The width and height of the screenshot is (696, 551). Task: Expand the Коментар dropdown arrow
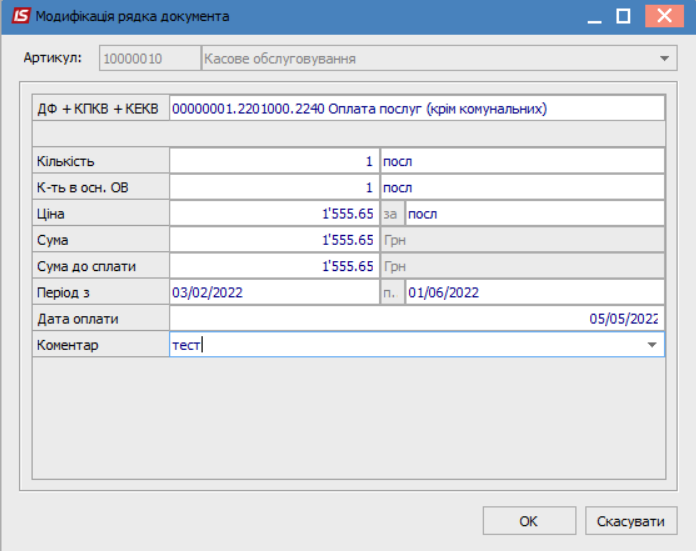[652, 345]
